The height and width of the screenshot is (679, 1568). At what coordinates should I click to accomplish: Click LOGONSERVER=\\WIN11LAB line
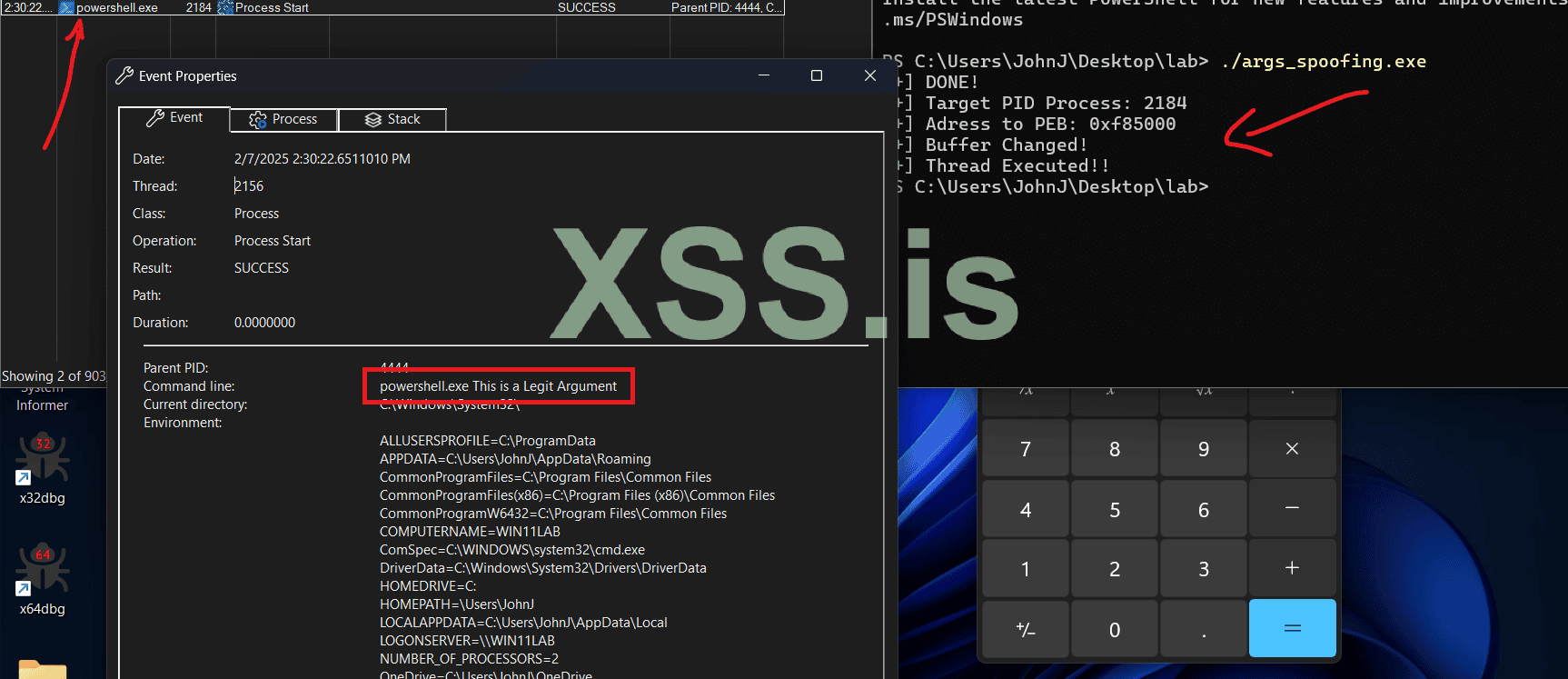click(x=467, y=641)
